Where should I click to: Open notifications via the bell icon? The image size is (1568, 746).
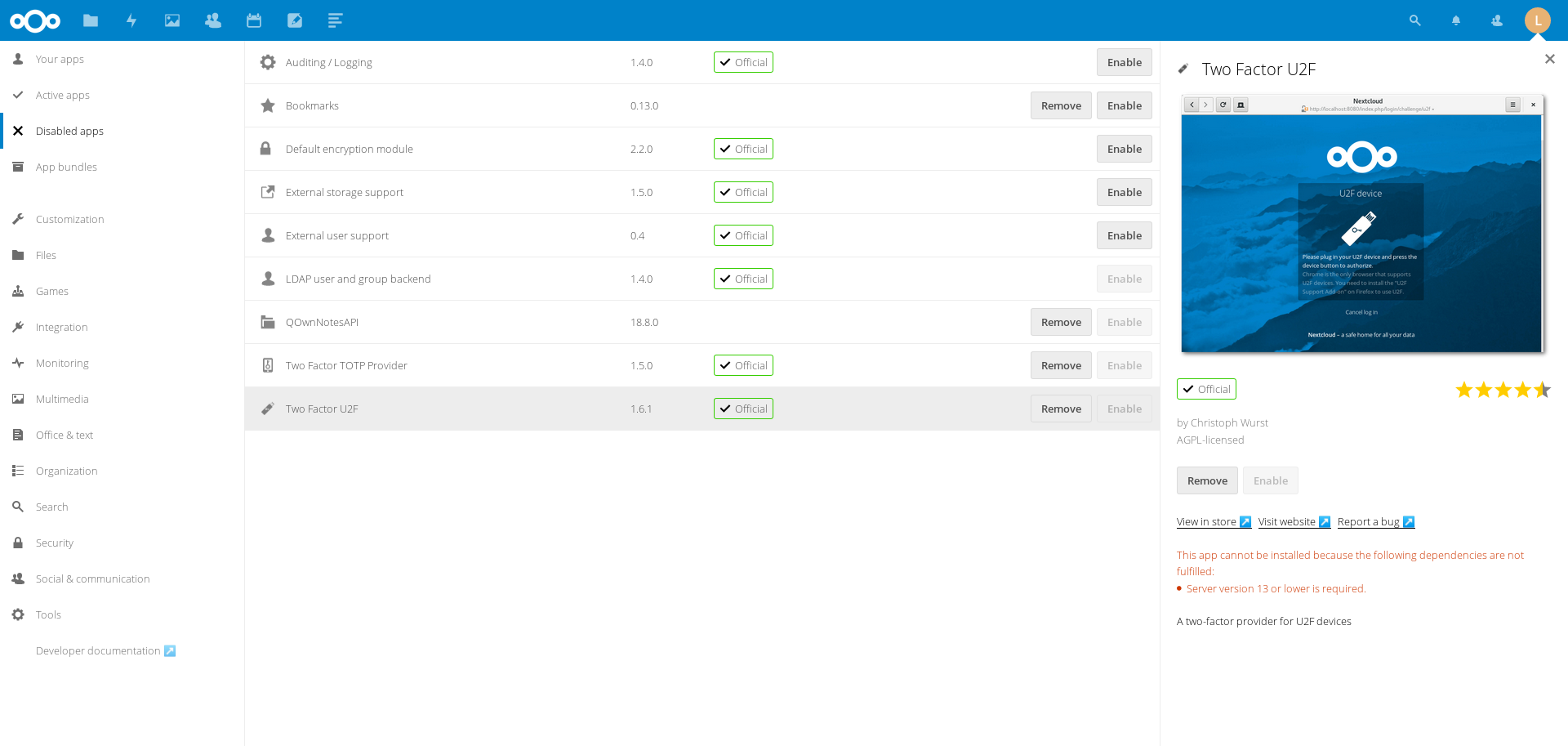[1456, 20]
